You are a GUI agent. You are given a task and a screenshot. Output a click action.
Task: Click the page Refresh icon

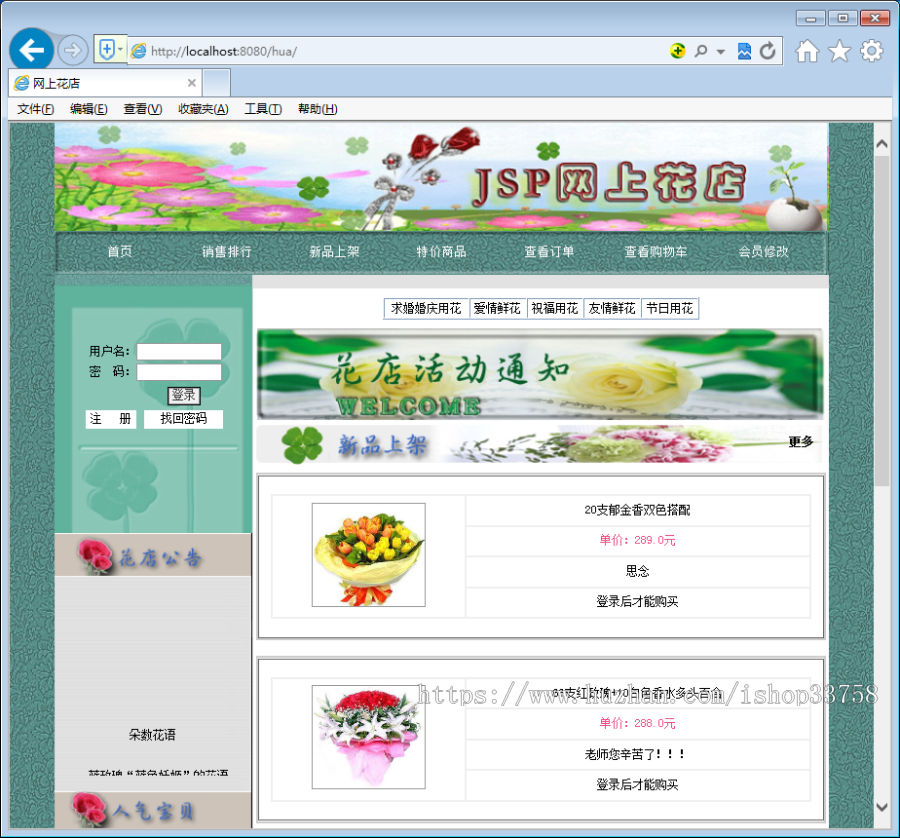tap(765, 49)
